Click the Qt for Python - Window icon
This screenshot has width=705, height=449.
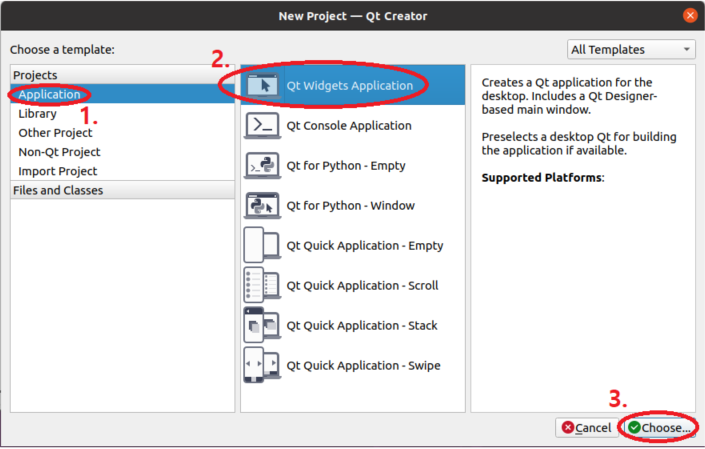tap(263, 205)
